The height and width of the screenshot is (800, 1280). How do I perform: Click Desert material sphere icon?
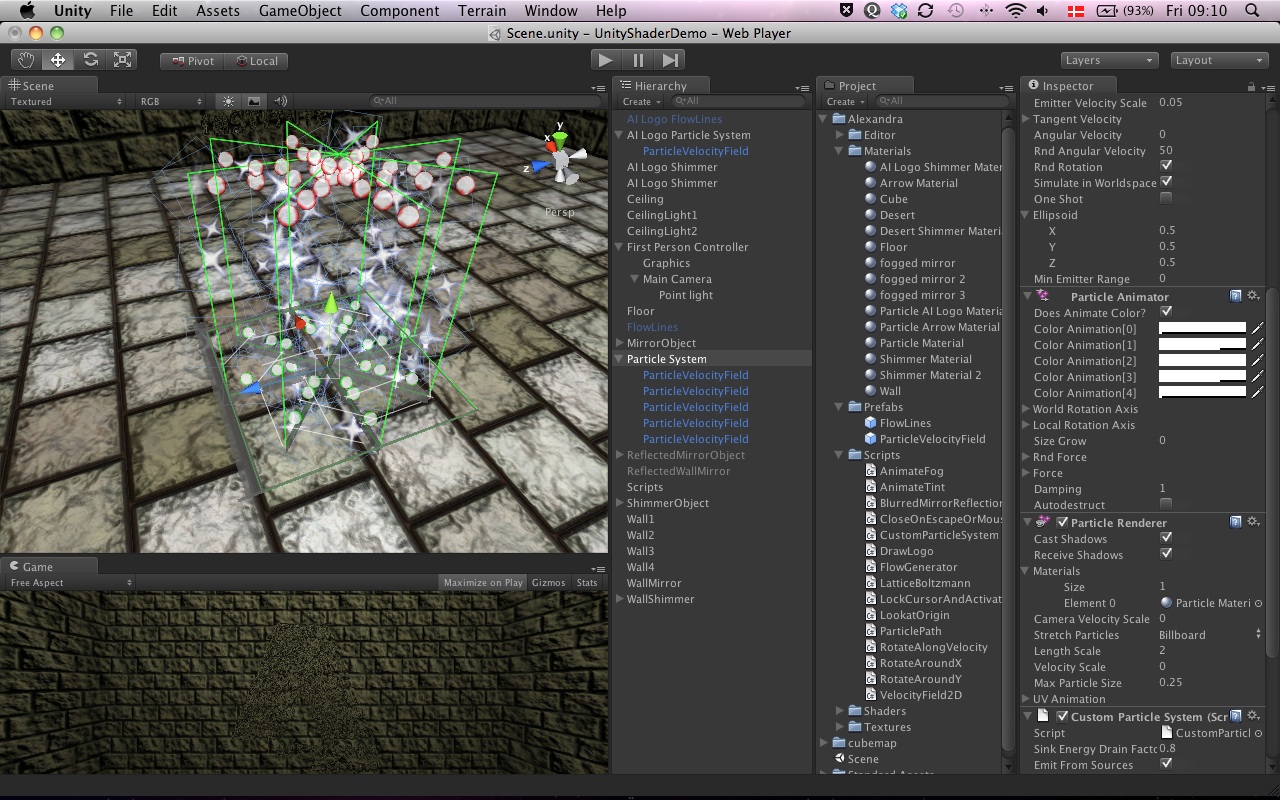pyautogui.click(x=870, y=215)
